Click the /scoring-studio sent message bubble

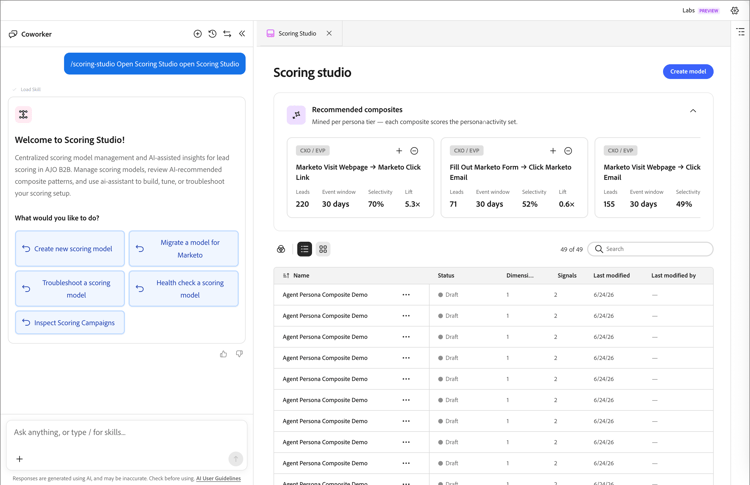(154, 64)
